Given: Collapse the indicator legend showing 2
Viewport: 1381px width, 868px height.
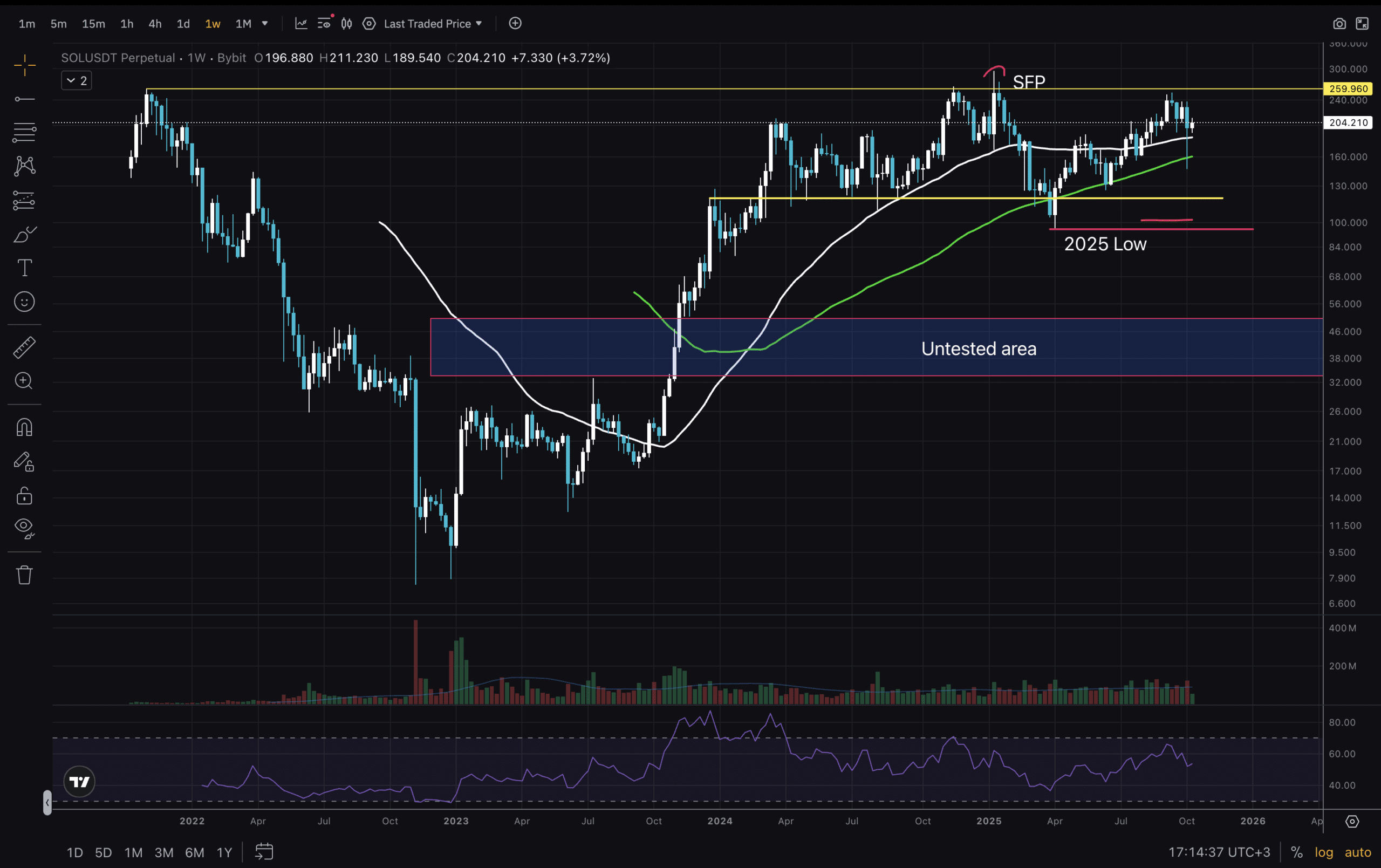Looking at the screenshot, I should click(76, 81).
